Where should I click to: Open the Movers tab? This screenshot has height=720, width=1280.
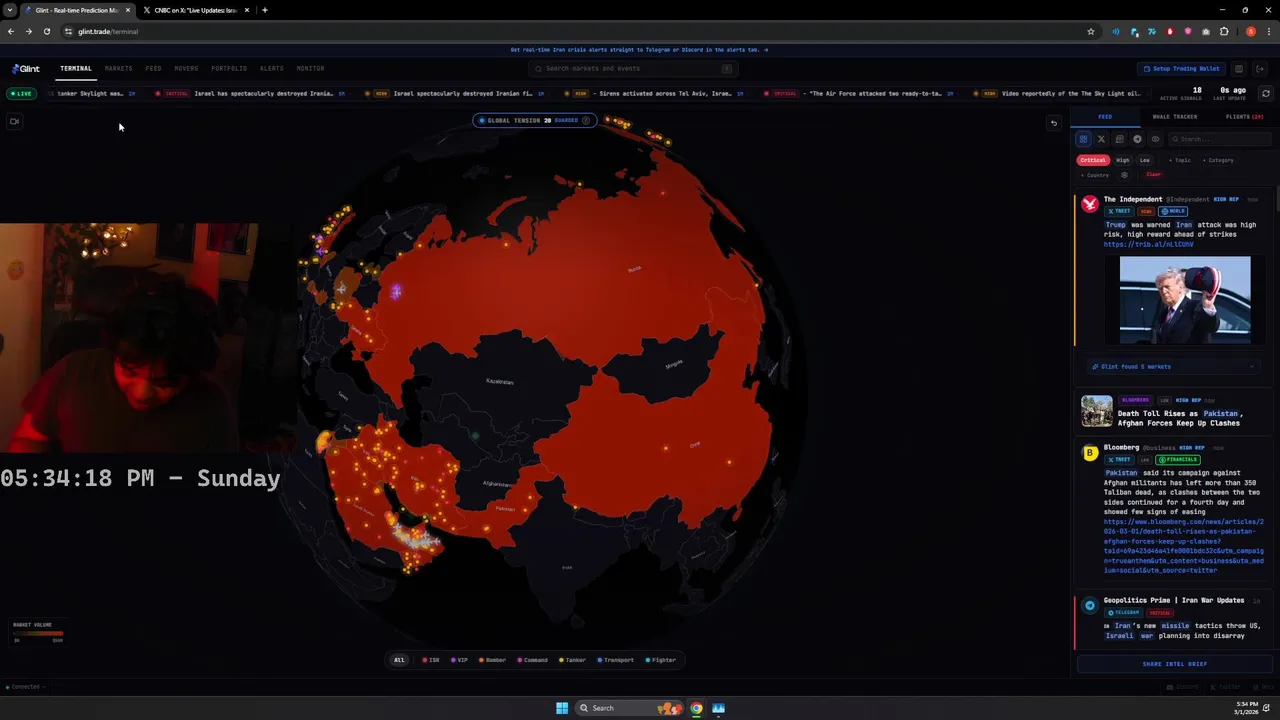point(186,69)
